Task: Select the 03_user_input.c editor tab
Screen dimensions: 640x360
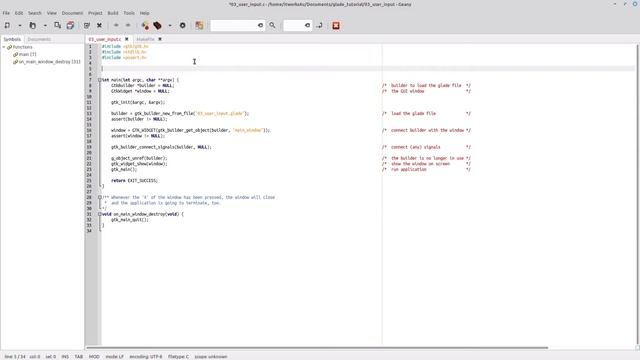Action: 105,39
